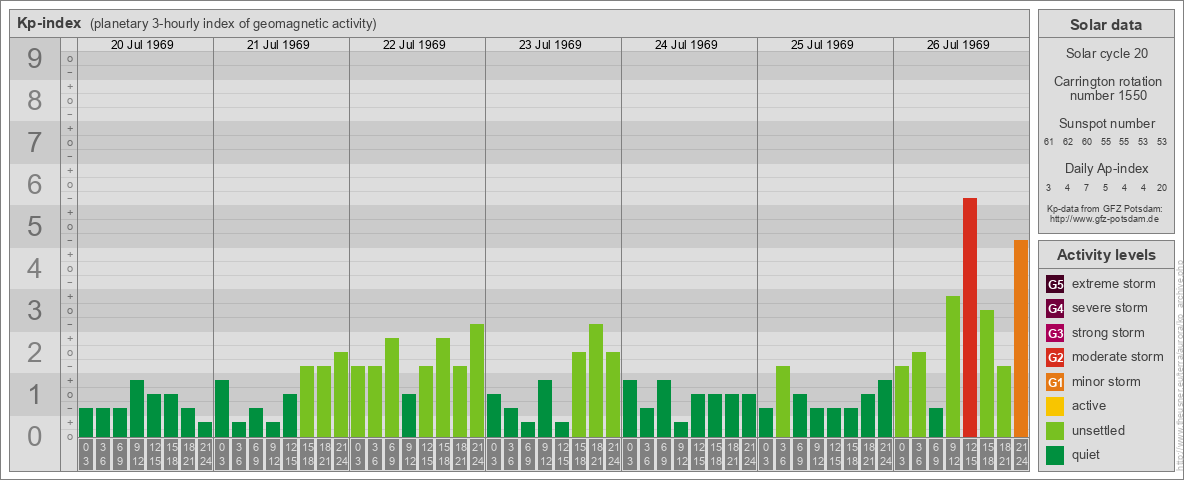1184x480 pixels.
Task: Click the sunspot value 60
Action: click(1087, 142)
